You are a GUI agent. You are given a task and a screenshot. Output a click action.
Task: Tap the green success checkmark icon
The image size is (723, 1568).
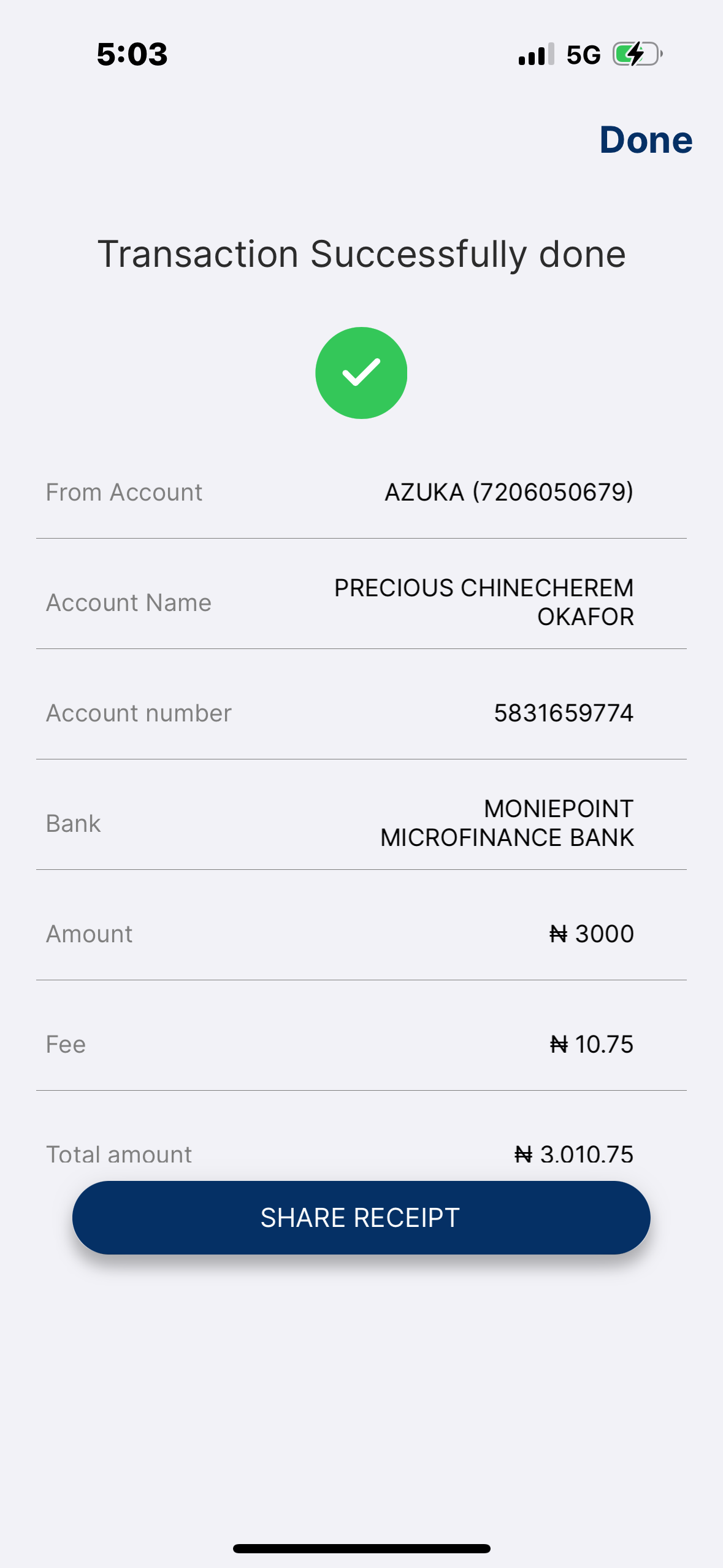pos(361,373)
